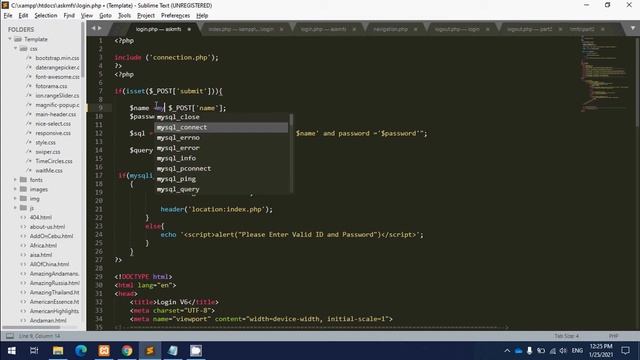Open aisa.html in the sidebar
Image resolution: width=640 pixels, height=360 pixels.
[x=41, y=255]
